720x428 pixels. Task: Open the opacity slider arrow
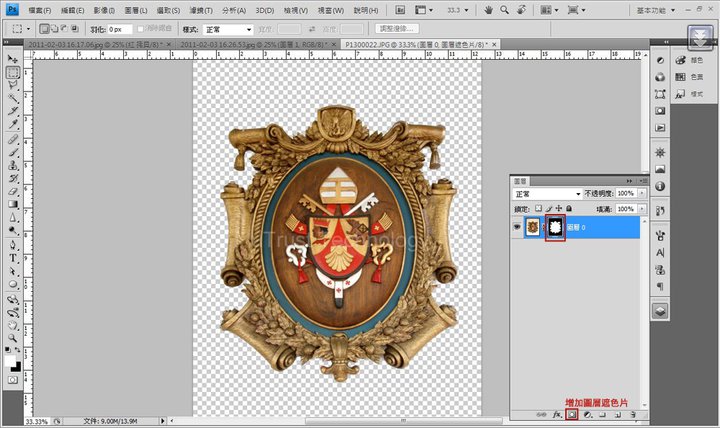click(642, 193)
